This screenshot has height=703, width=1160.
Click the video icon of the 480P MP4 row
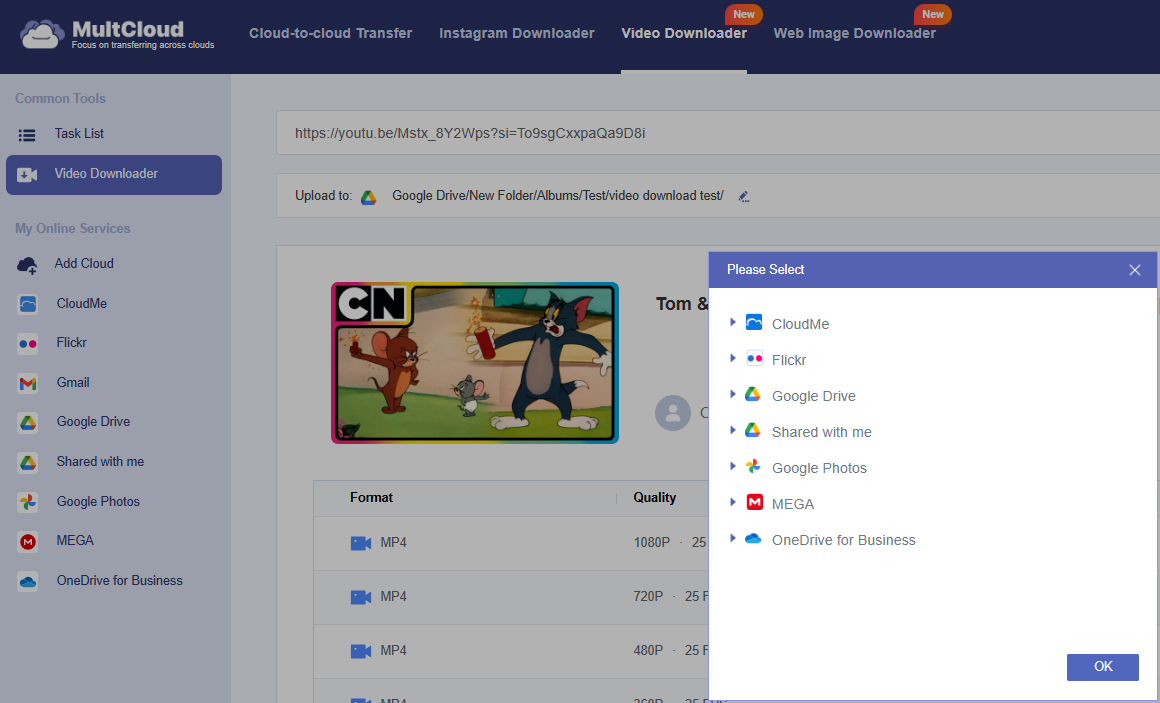pyautogui.click(x=360, y=651)
